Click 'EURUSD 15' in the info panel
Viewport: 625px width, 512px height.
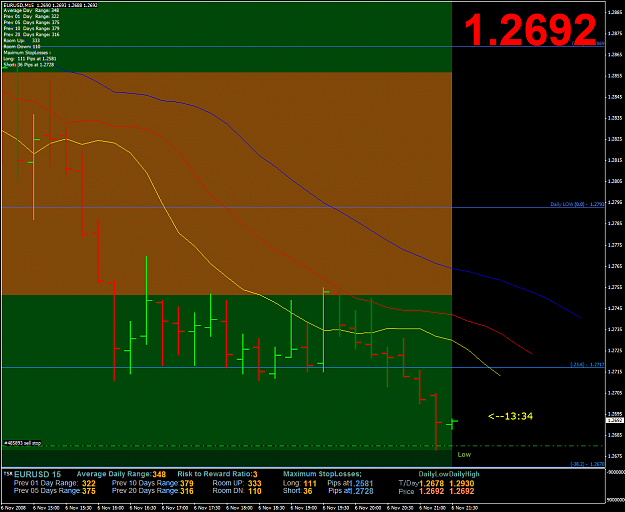click(x=37, y=474)
